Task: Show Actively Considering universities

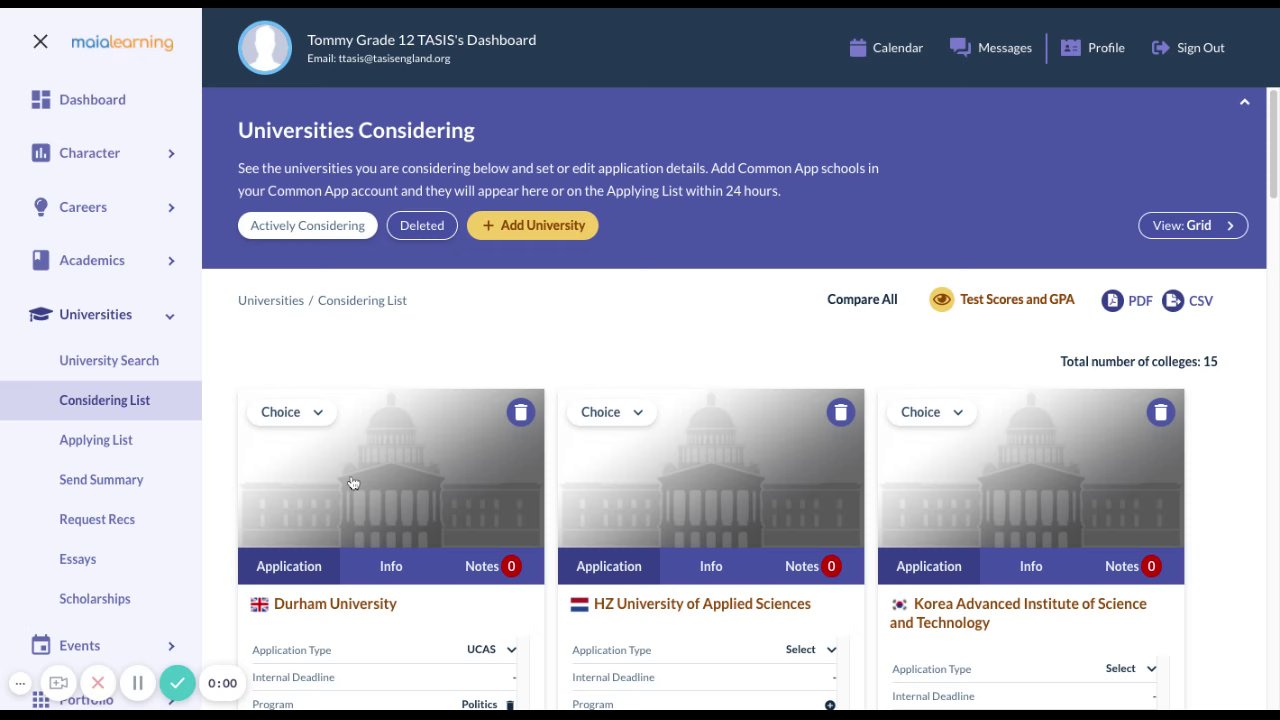Action: 308,225
